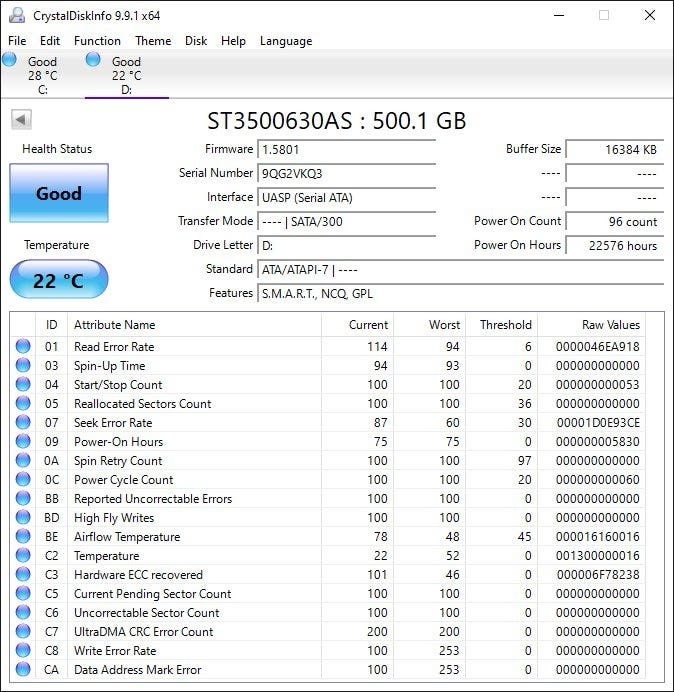Screen dimensions: 674x692
Task: Click the Drive Letter field D:
Action: (346, 245)
